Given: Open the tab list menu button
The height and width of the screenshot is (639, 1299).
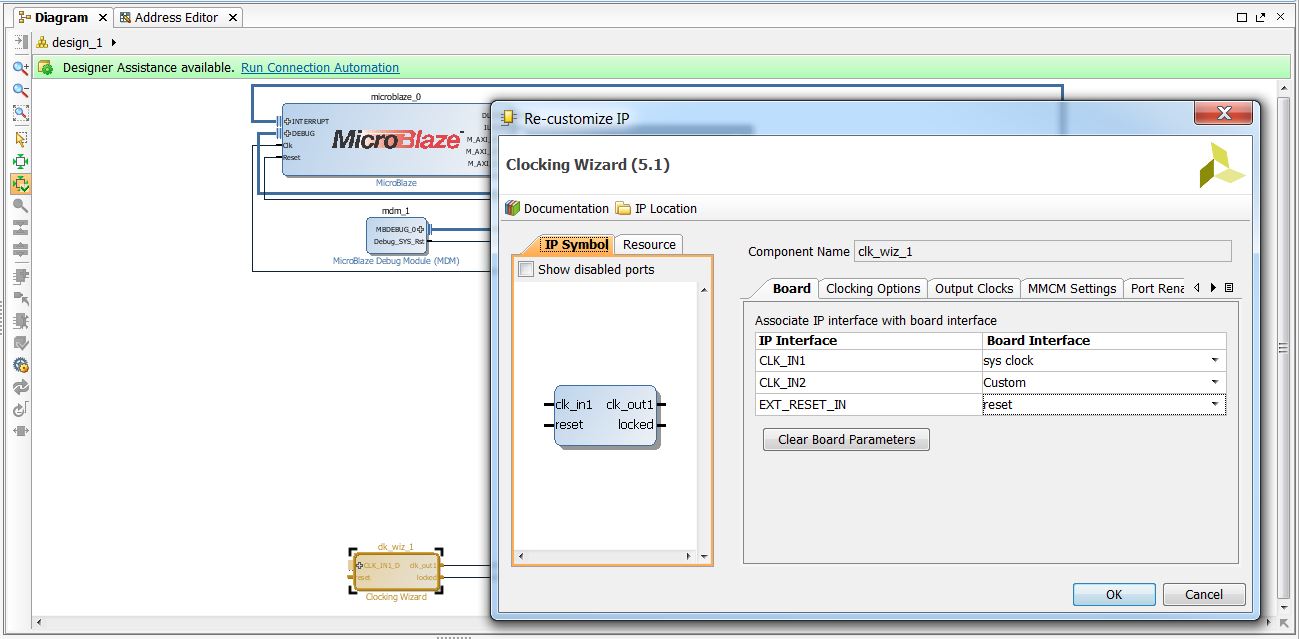Looking at the screenshot, I should [1229, 288].
